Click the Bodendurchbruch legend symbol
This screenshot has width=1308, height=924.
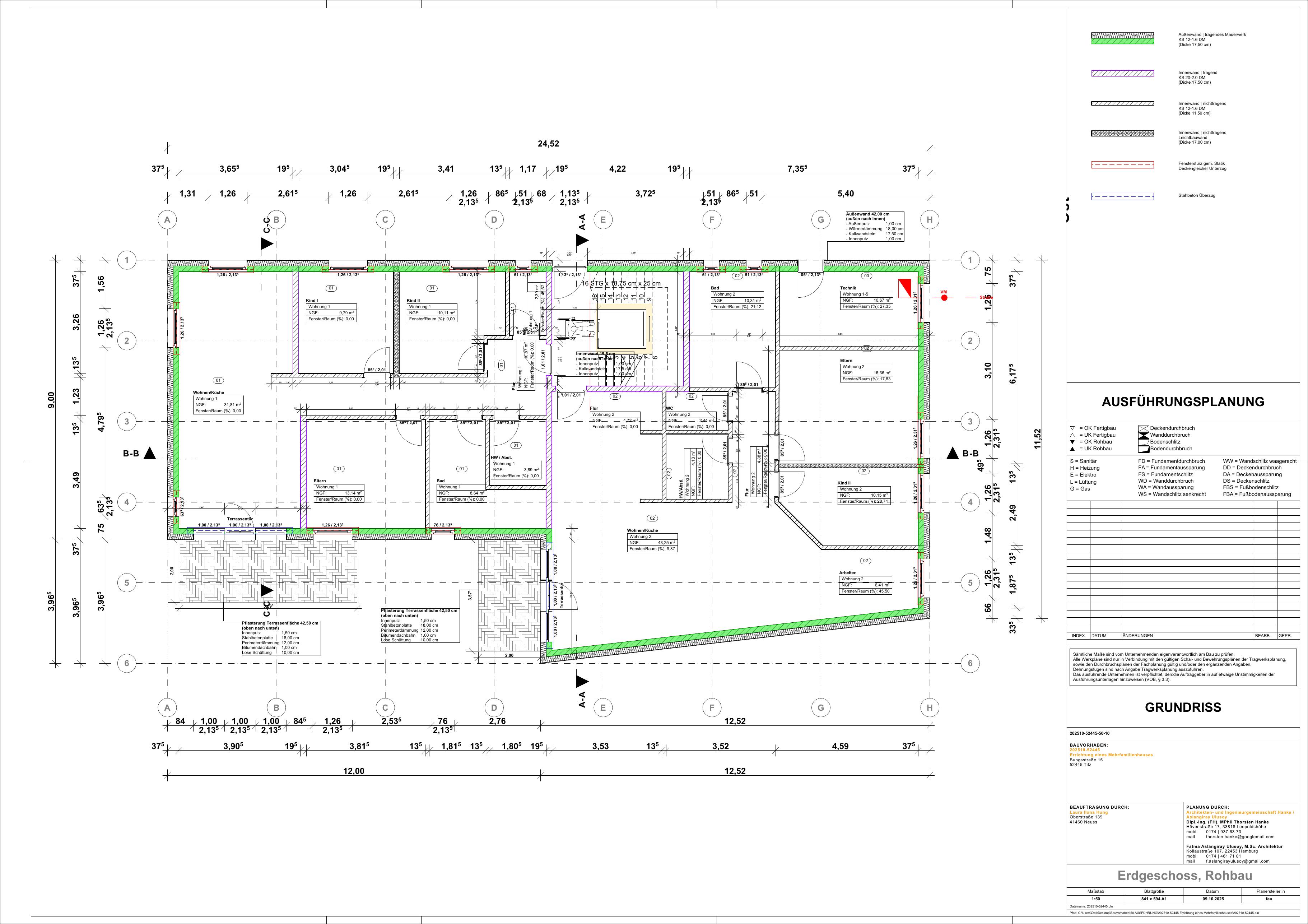1143,449
